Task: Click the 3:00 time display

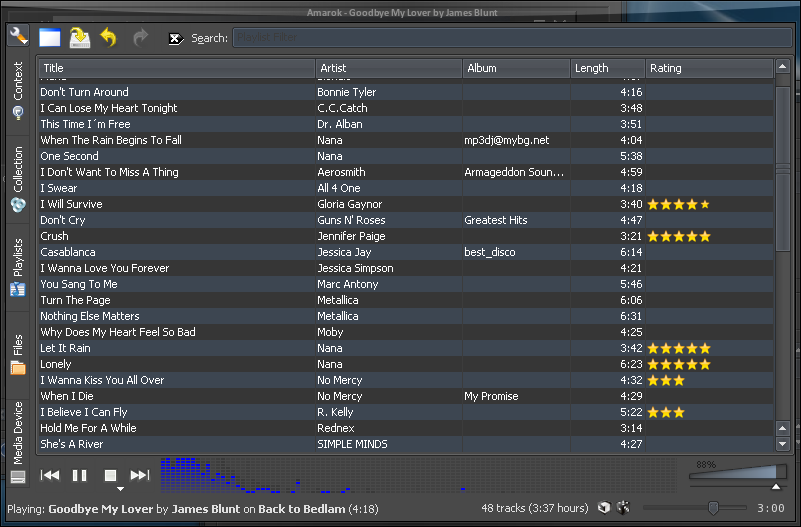Action: (x=770, y=508)
